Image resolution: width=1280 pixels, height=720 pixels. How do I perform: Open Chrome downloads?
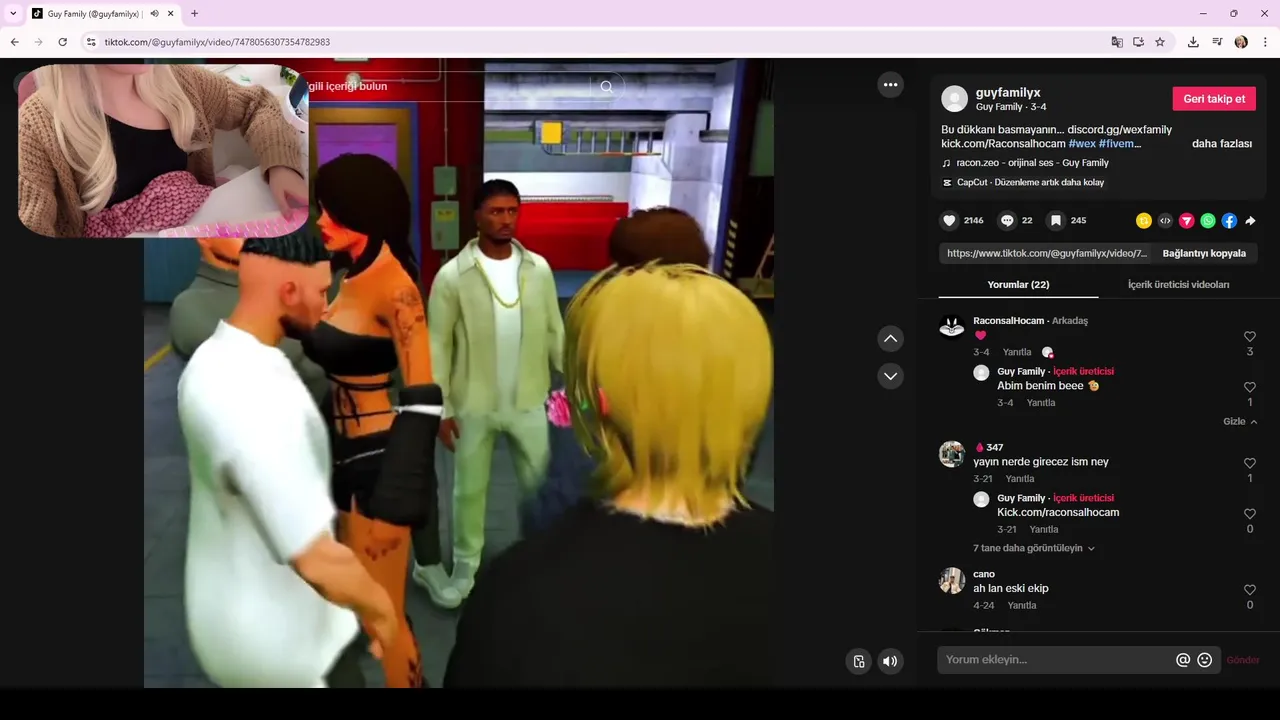[1193, 42]
